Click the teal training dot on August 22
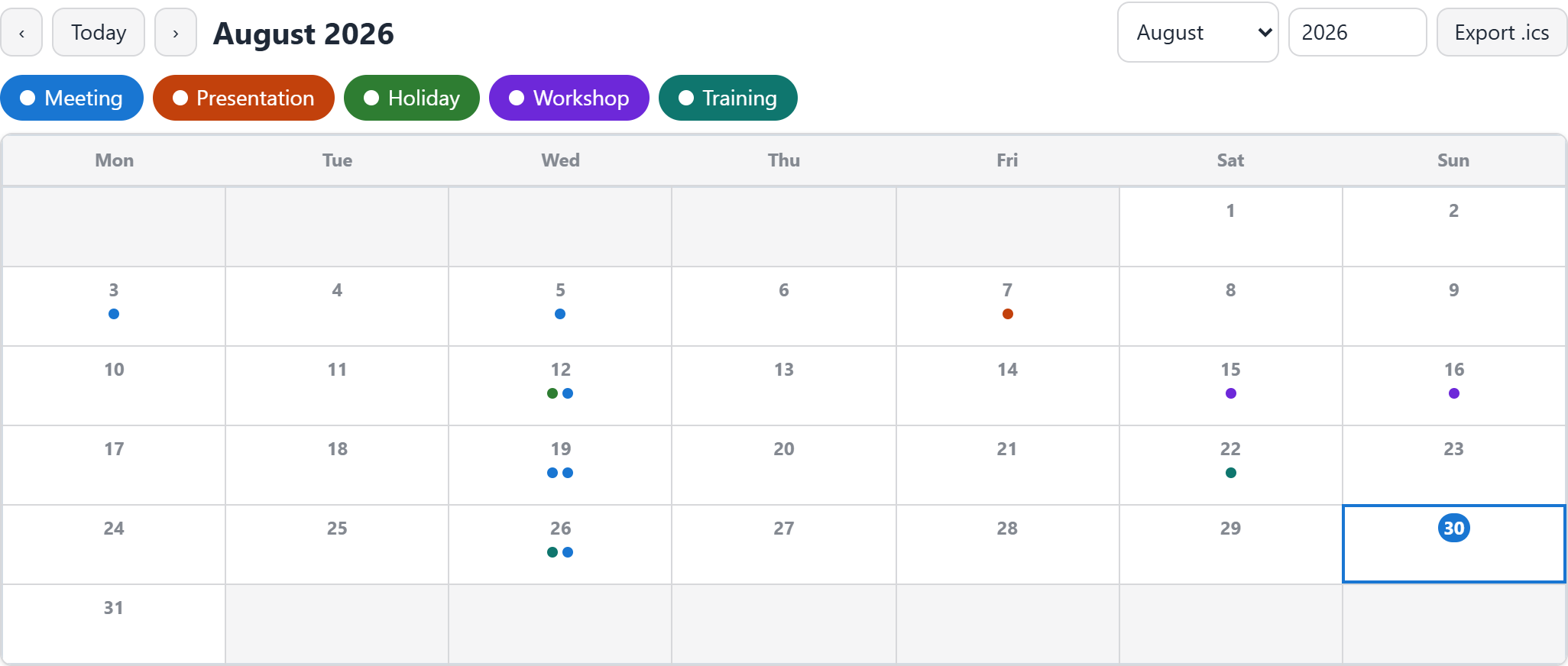1568x666 pixels. [x=1231, y=473]
